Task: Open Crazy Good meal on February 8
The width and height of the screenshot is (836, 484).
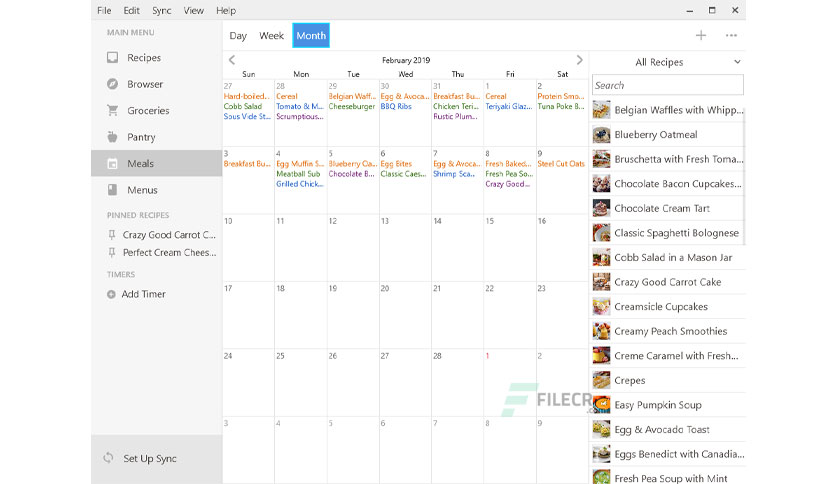Action: [x=508, y=184]
